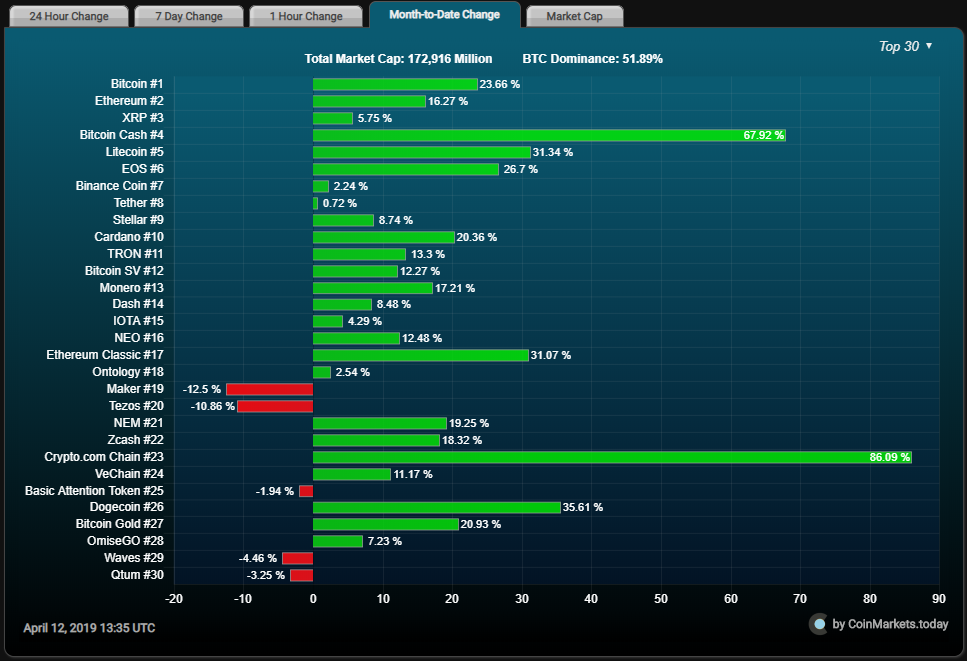Click the Dash #14 label
Screen dimensions: 967x661
(138, 303)
